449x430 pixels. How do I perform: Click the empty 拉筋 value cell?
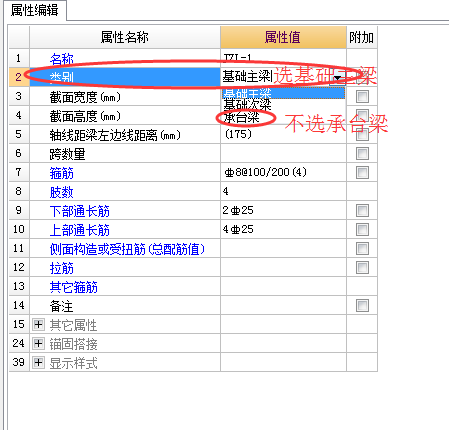tap(283, 267)
